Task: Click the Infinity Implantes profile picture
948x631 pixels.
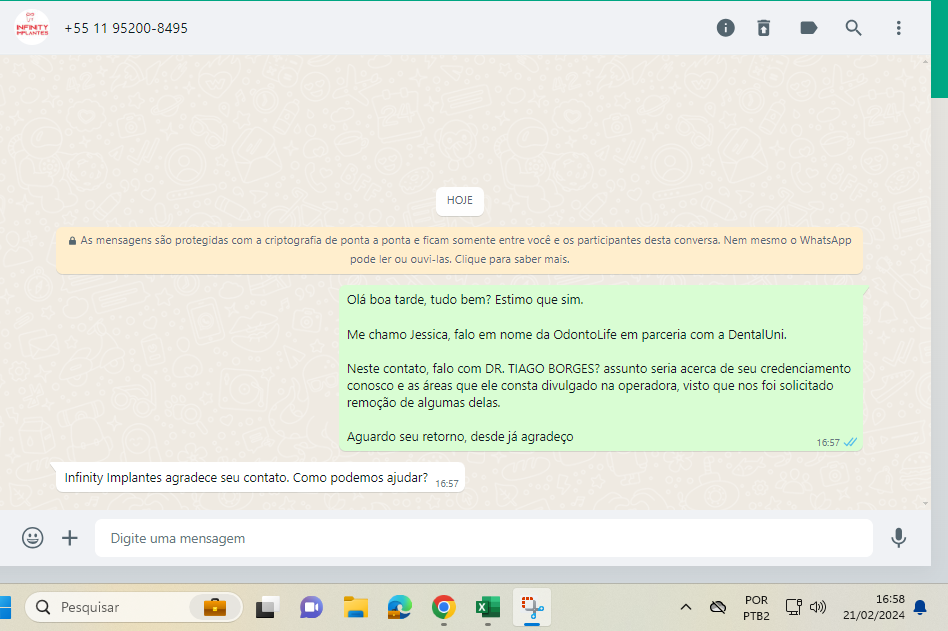Action: 32,28
